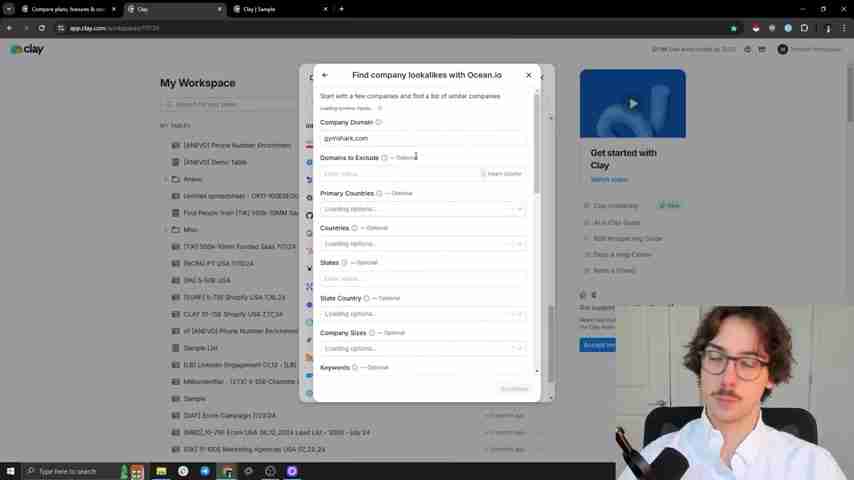Click the Keywords info icon

[355, 368]
